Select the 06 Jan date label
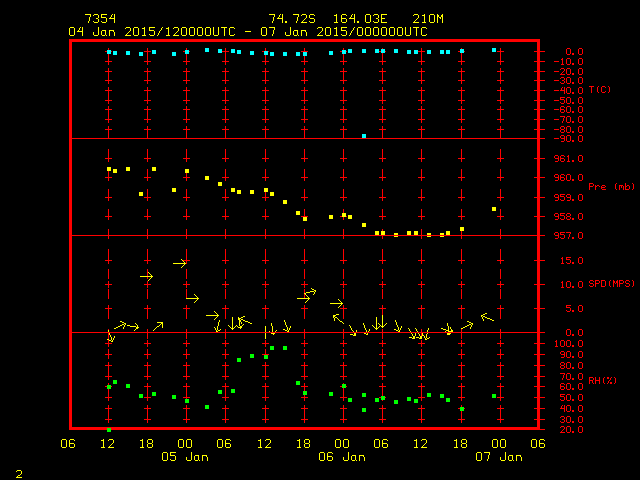This screenshot has height=480, width=640. (341, 457)
